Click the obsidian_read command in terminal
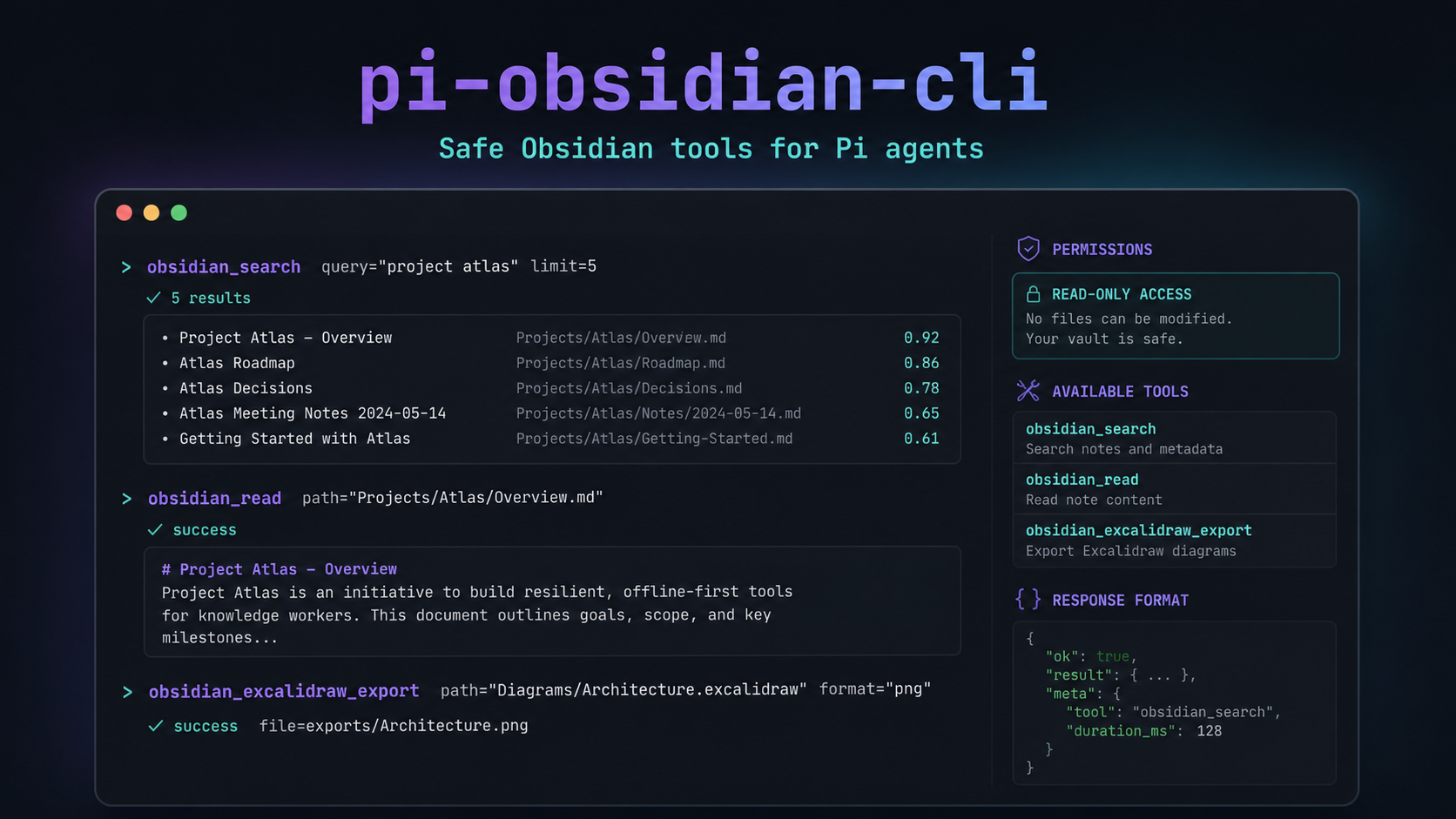Screen dimensions: 1456x819 coord(214,499)
